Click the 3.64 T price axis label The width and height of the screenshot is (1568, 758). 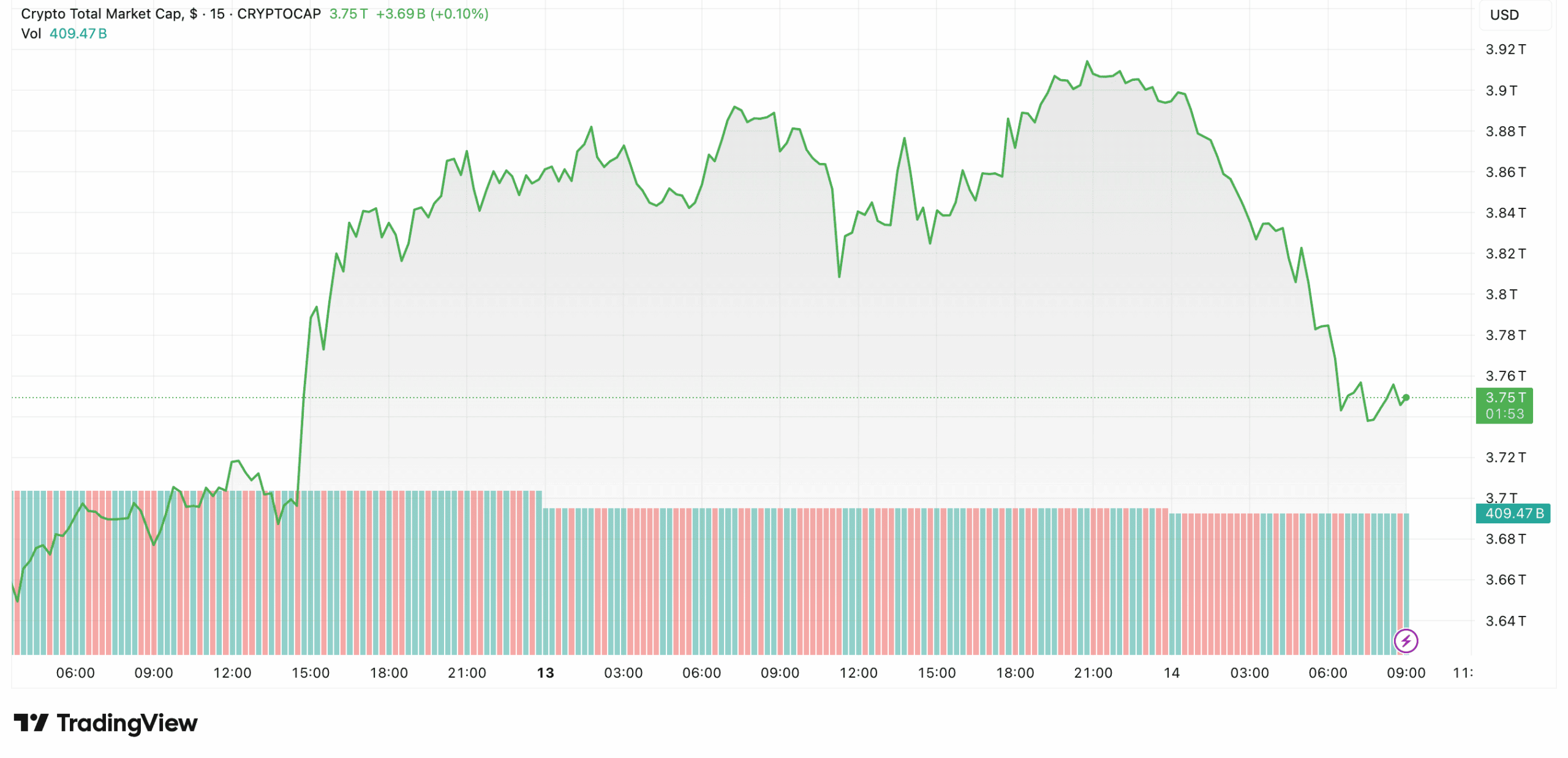click(1505, 621)
